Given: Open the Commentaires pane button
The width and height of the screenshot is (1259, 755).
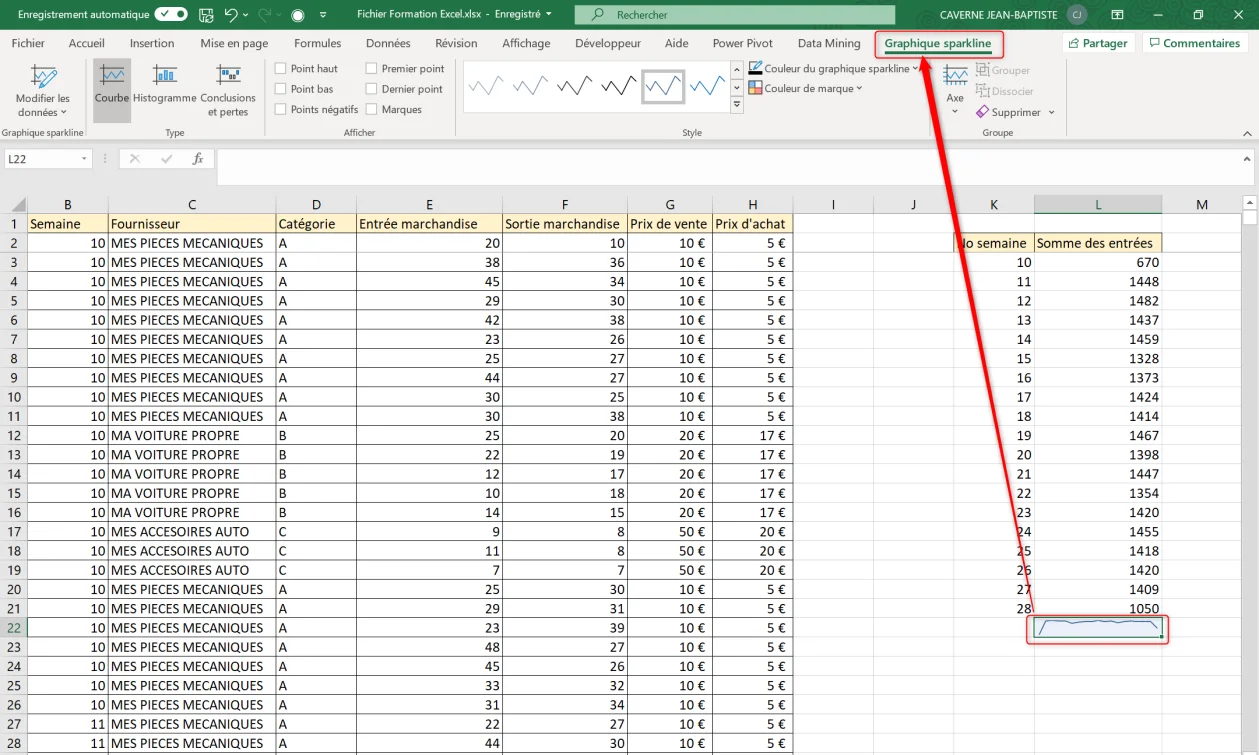Looking at the screenshot, I should coord(1194,43).
